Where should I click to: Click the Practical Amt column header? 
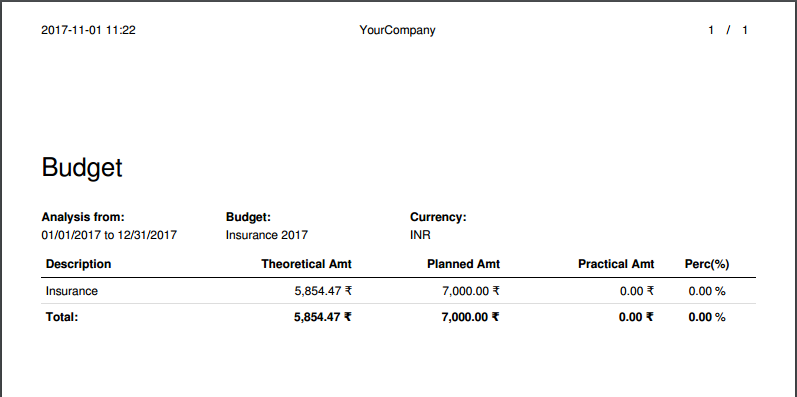pyautogui.click(x=616, y=264)
